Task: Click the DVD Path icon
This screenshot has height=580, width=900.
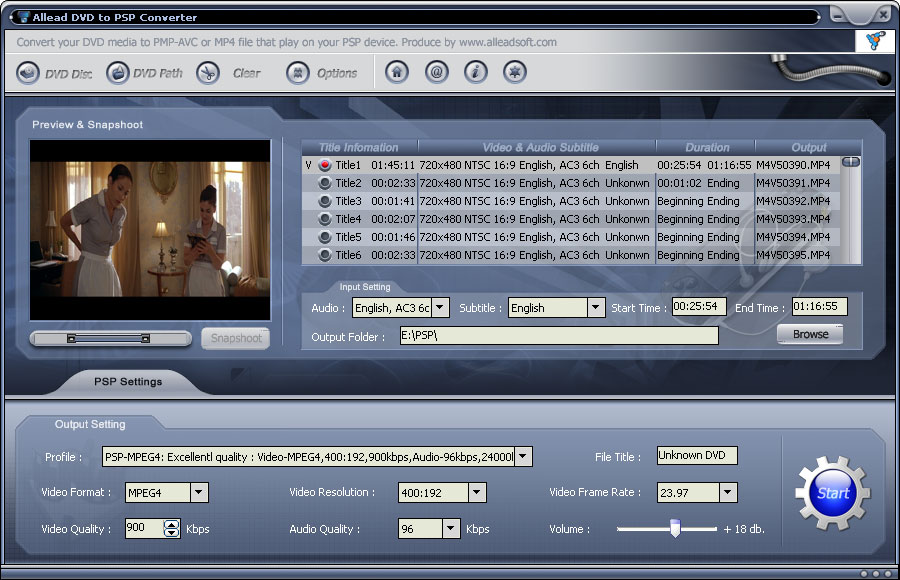Action: (x=117, y=72)
